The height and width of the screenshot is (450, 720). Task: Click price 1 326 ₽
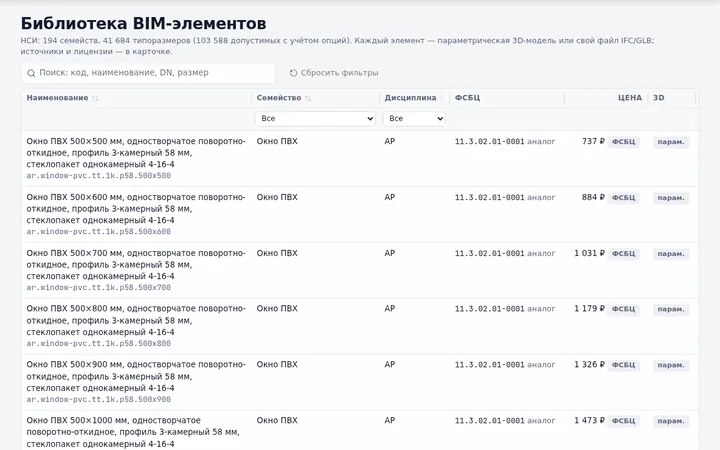pyautogui.click(x=589, y=365)
